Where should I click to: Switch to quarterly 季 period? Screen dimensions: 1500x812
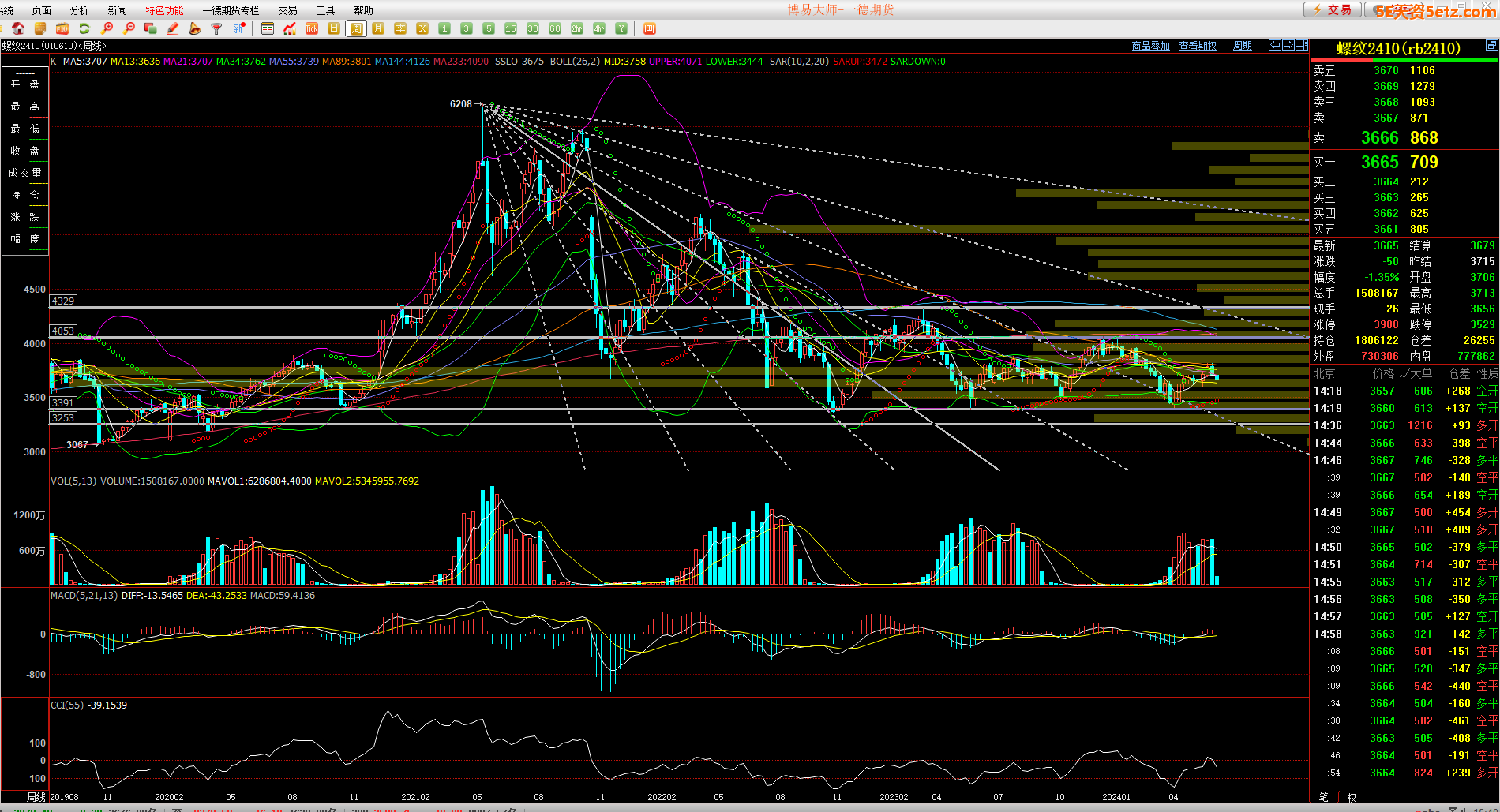pyautogui.click(x=400, y=28)
